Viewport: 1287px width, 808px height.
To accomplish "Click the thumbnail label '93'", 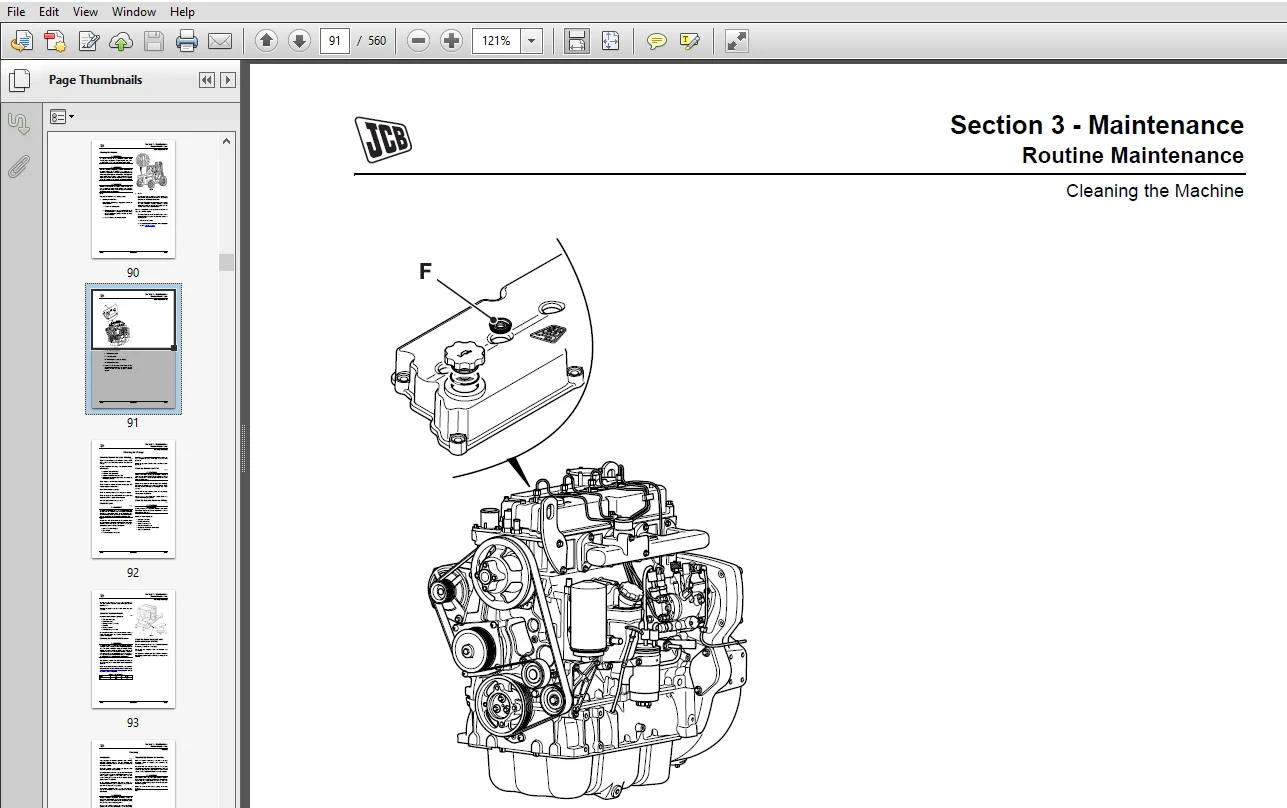I will 133,723.
